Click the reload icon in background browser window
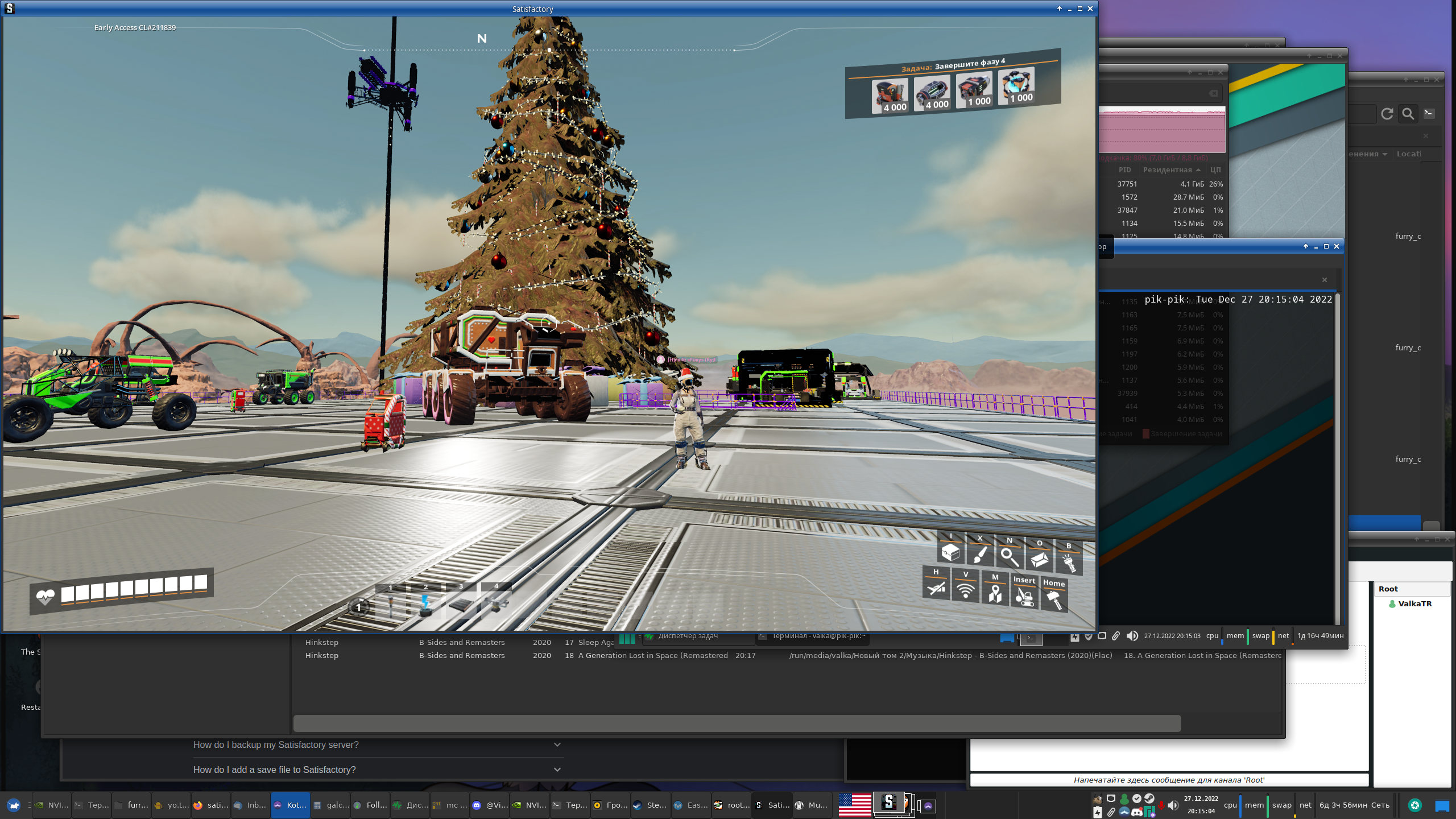The image size is (1456, 819). click(x=1387, y=114)
